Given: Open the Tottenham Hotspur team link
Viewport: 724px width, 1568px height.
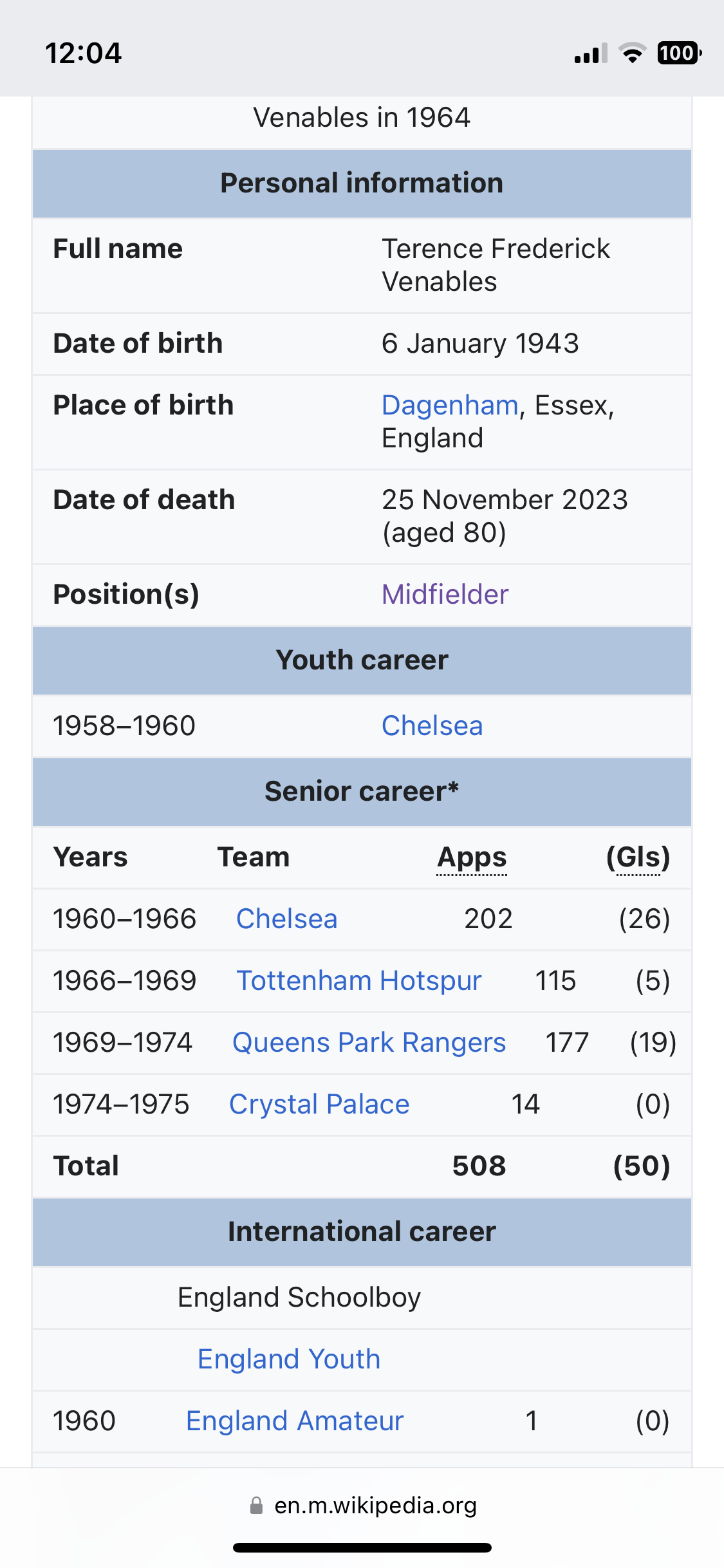Looking at the screenshot, I should click(359, 980).
